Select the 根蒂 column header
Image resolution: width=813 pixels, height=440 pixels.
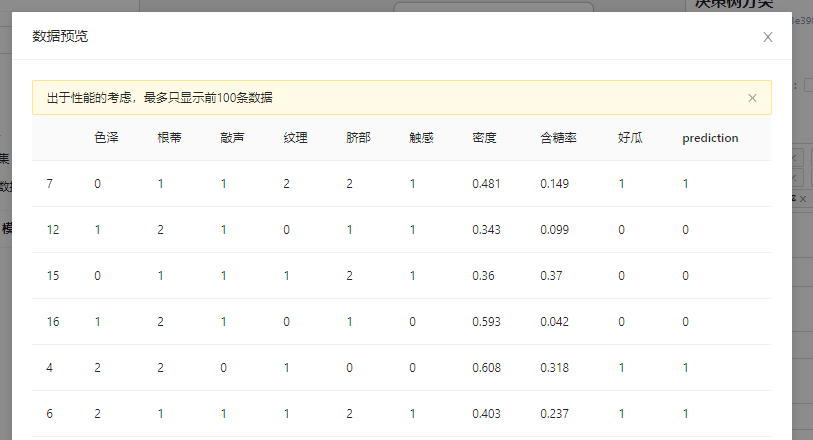pyautogui.click(x=170, y=138)
